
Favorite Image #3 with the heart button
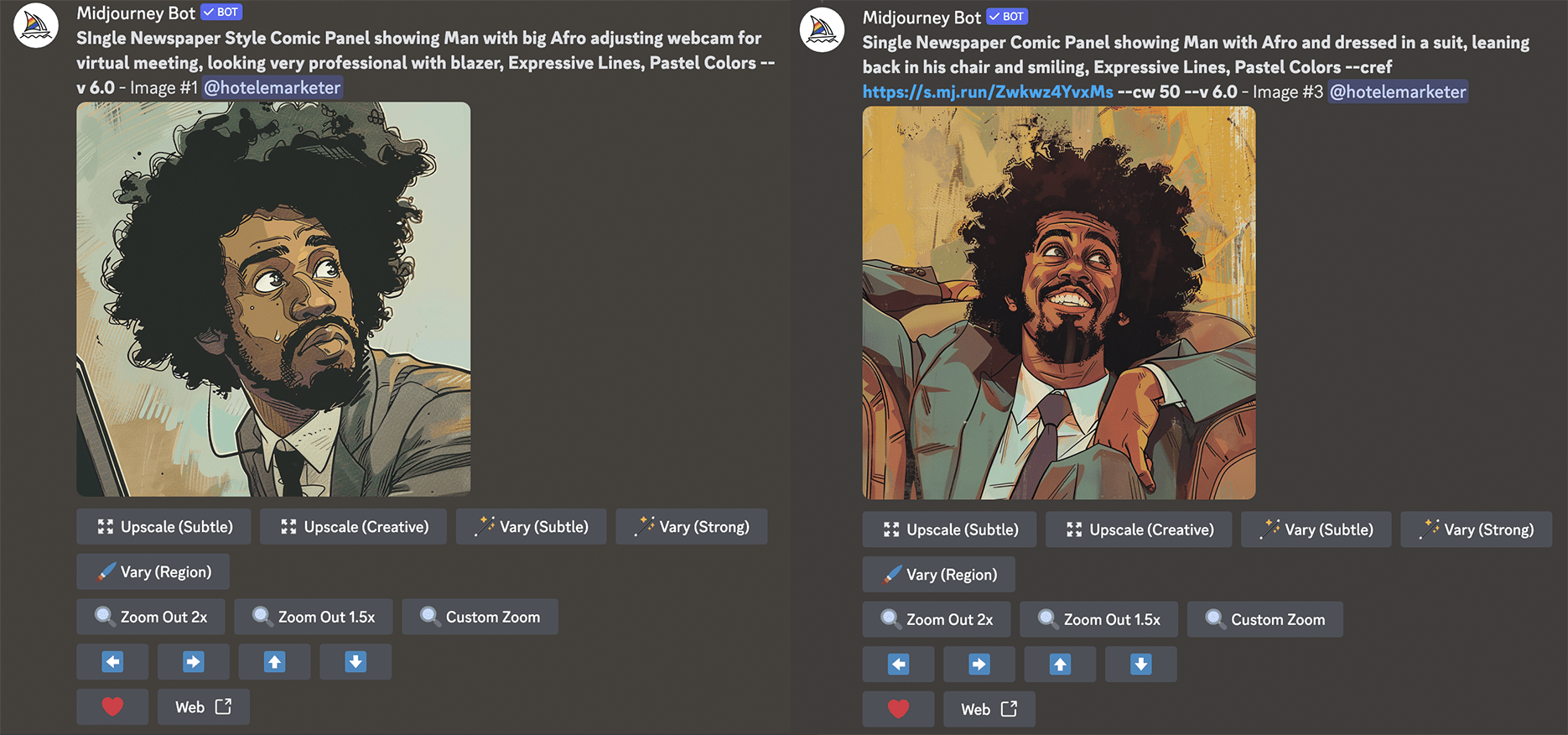898,710
